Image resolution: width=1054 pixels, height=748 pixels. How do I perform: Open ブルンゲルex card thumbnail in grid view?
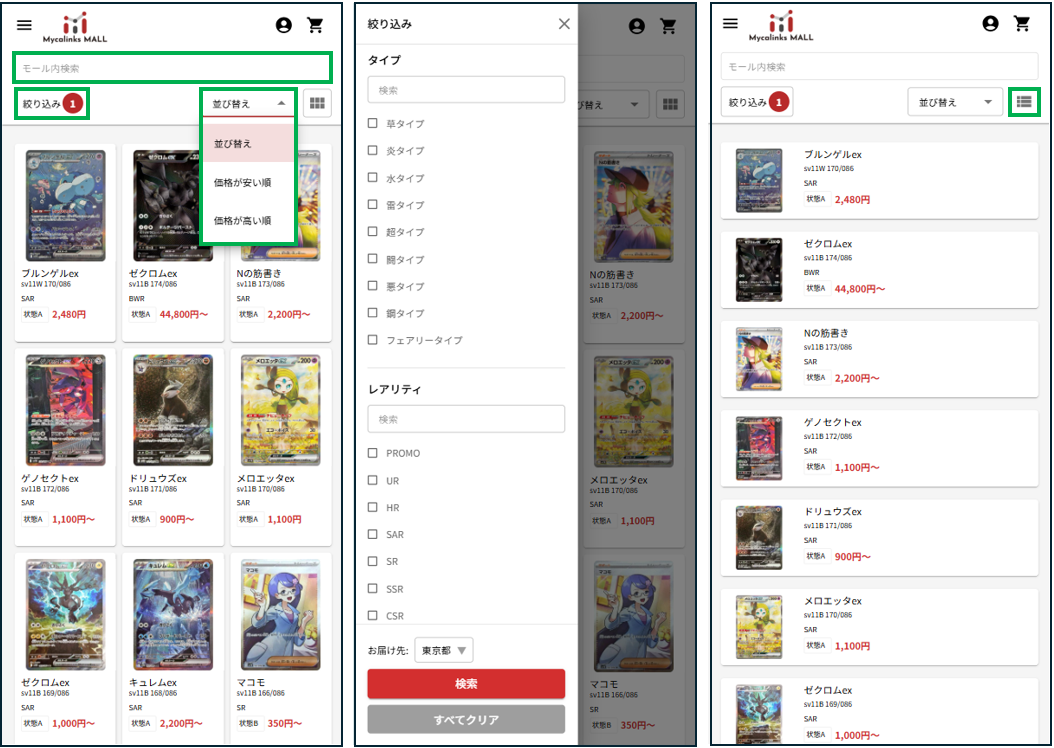tap(65, 206)
